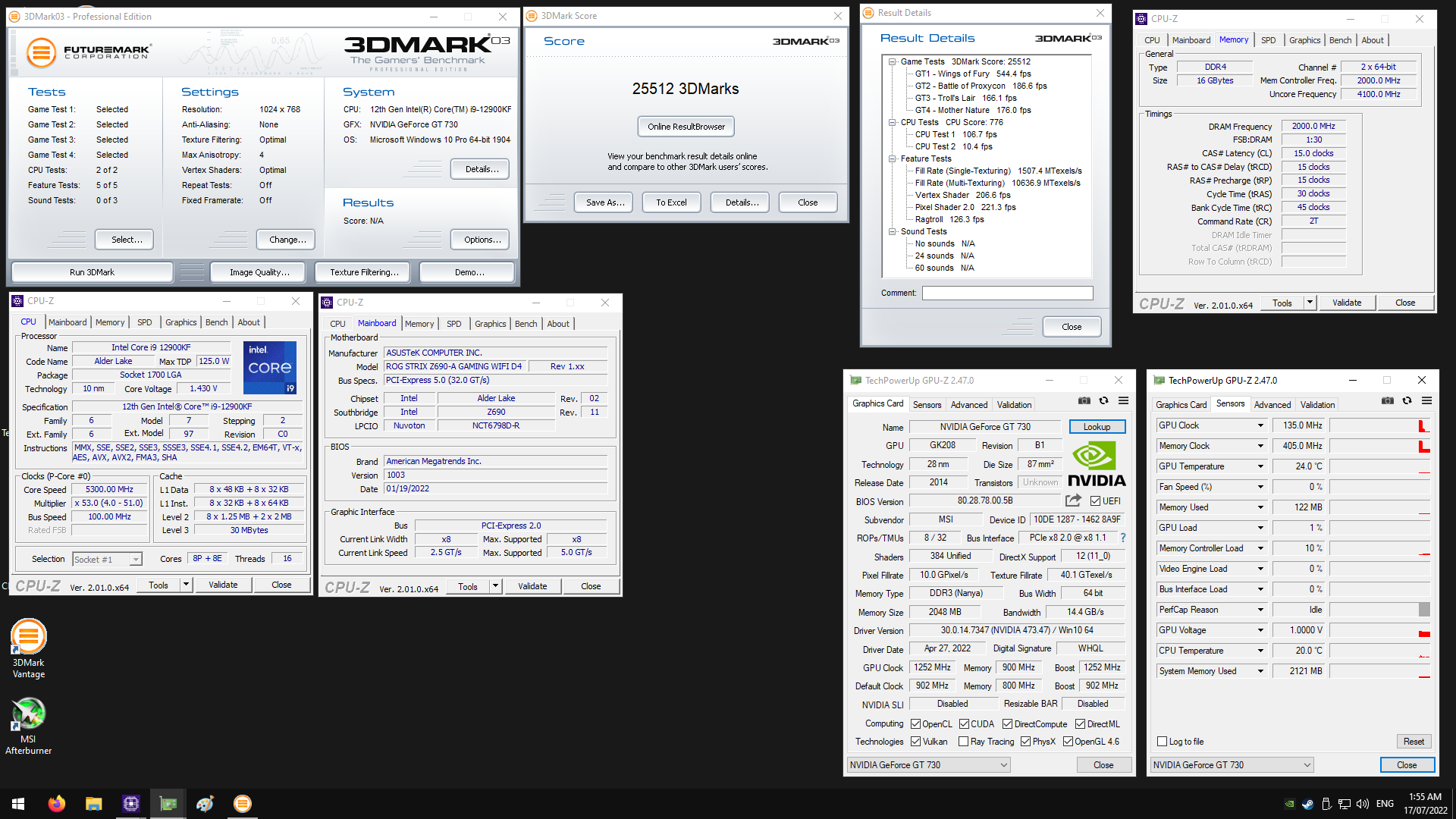Open network status tray icon

(x=1344, y=804)
